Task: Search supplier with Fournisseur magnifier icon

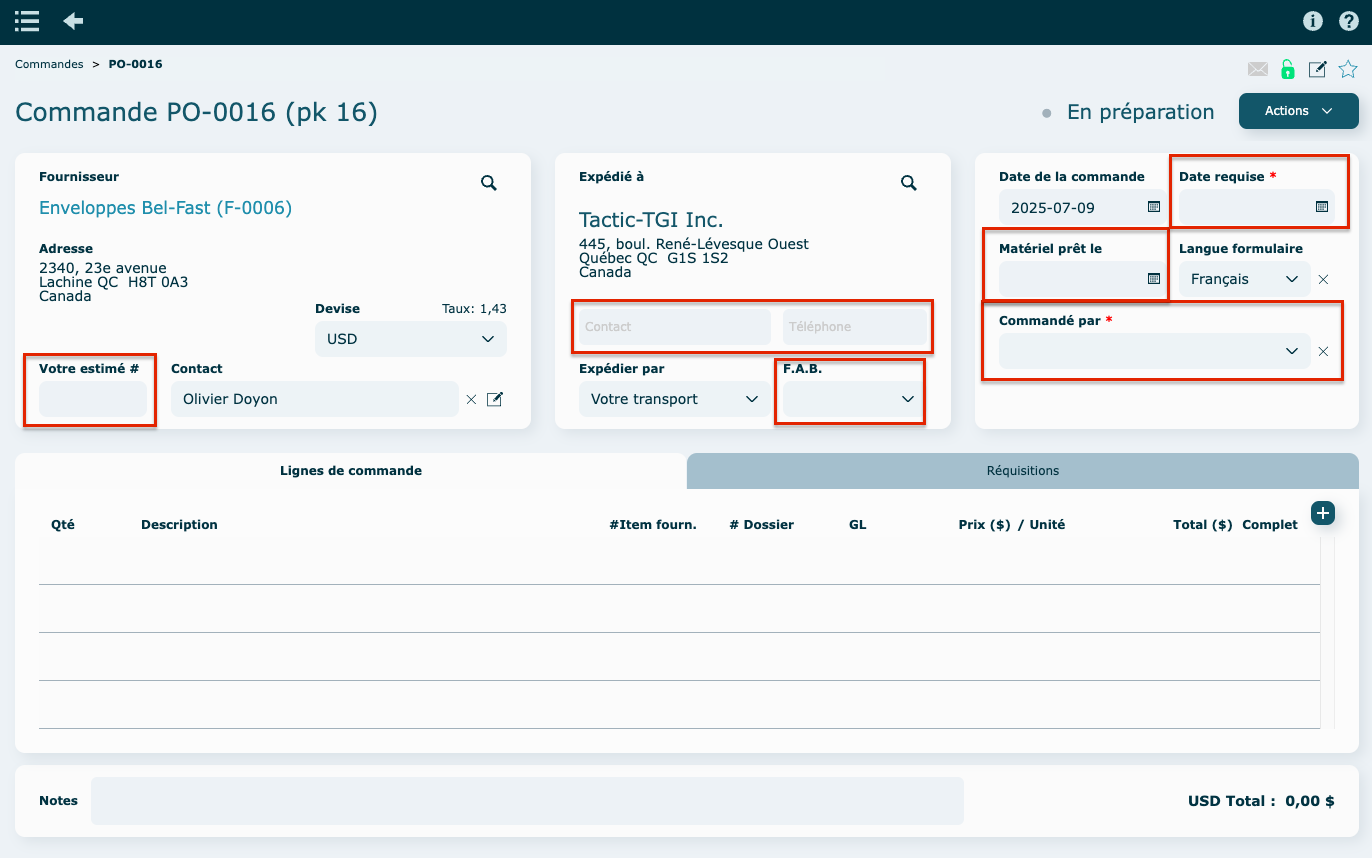Action: [489, 183]
